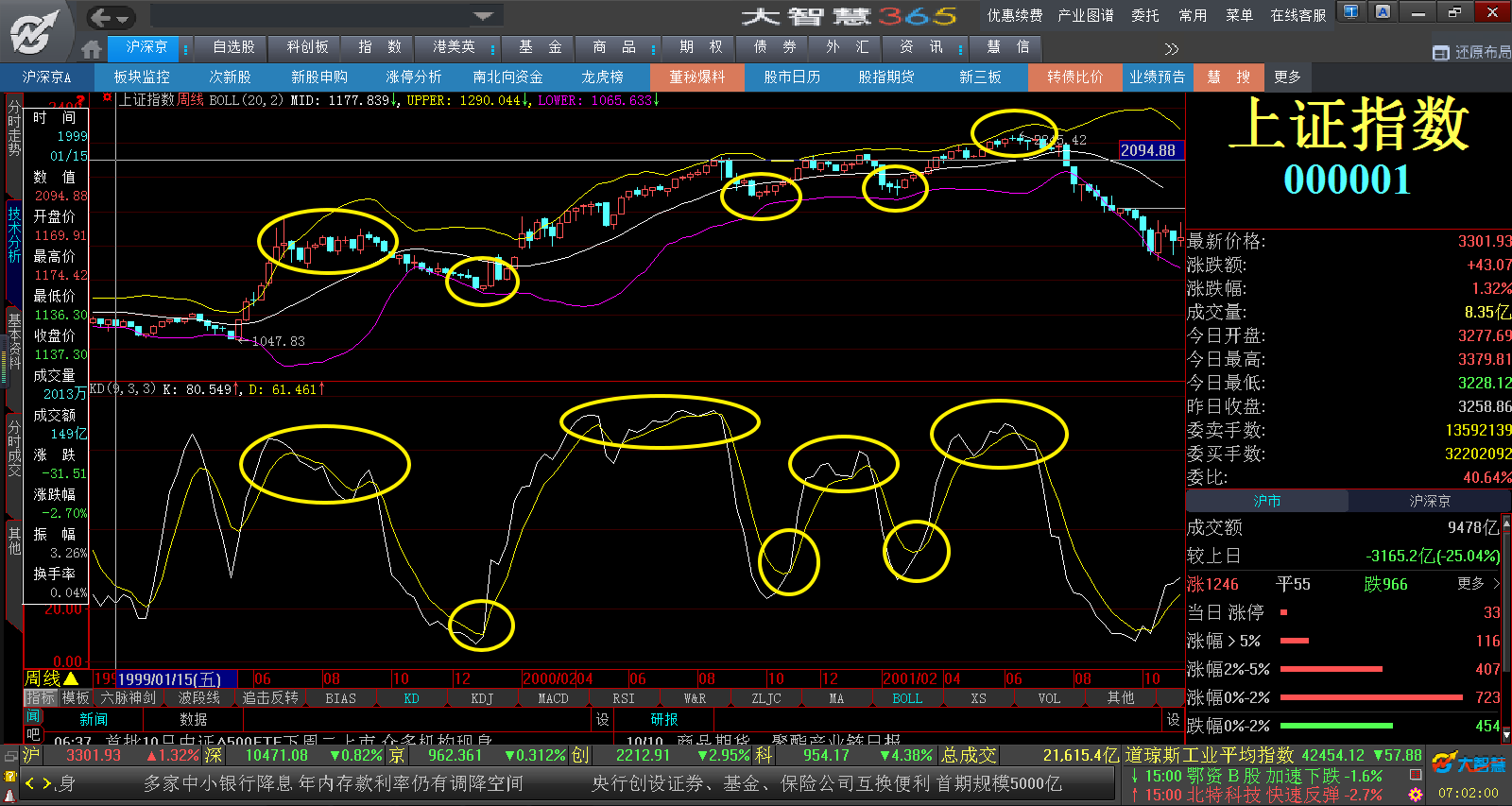Click ticker next arrow
Image resolution: width=1512 pixels, height=806 pixels.
pos(46,782)
